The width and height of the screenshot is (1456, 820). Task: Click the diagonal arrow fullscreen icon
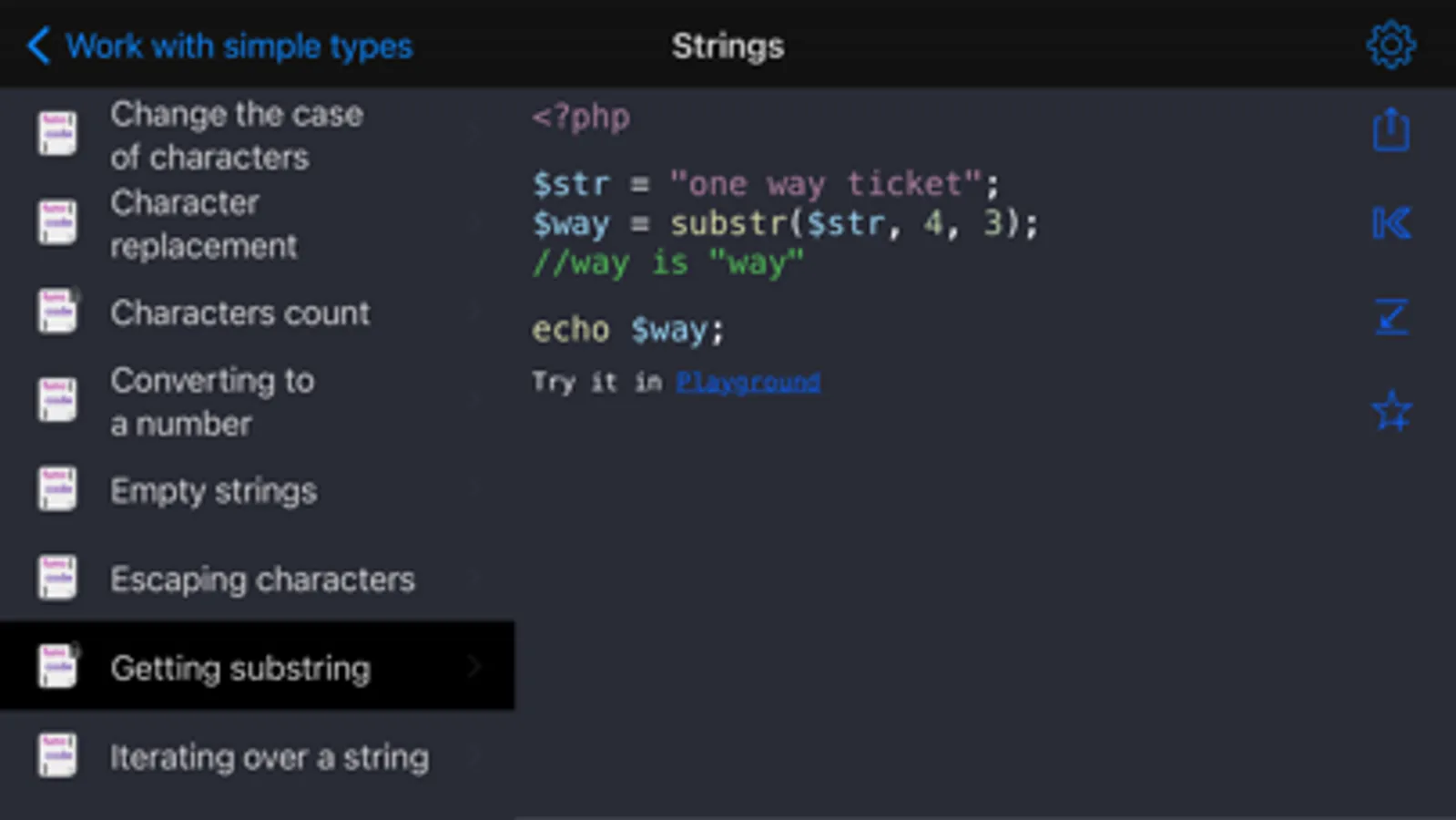point(1390,317)
